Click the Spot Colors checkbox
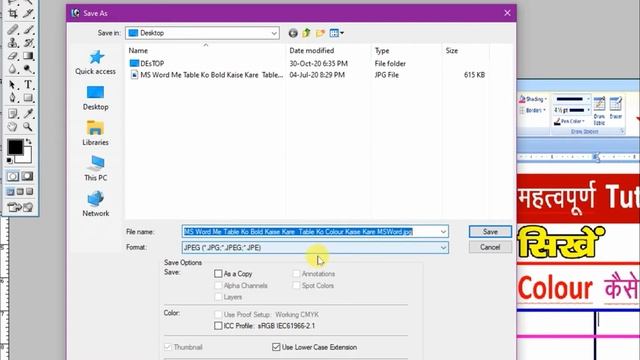 coord(296,285)
